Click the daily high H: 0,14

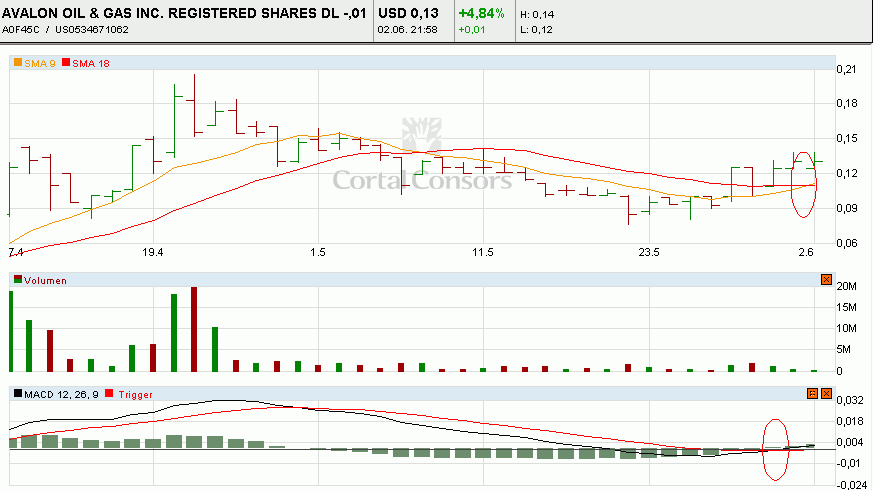[x=537, y=16]
